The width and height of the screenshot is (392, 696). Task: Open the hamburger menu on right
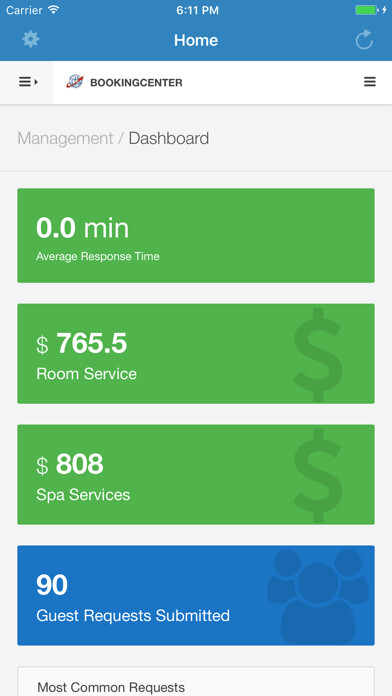coord(370,82)
